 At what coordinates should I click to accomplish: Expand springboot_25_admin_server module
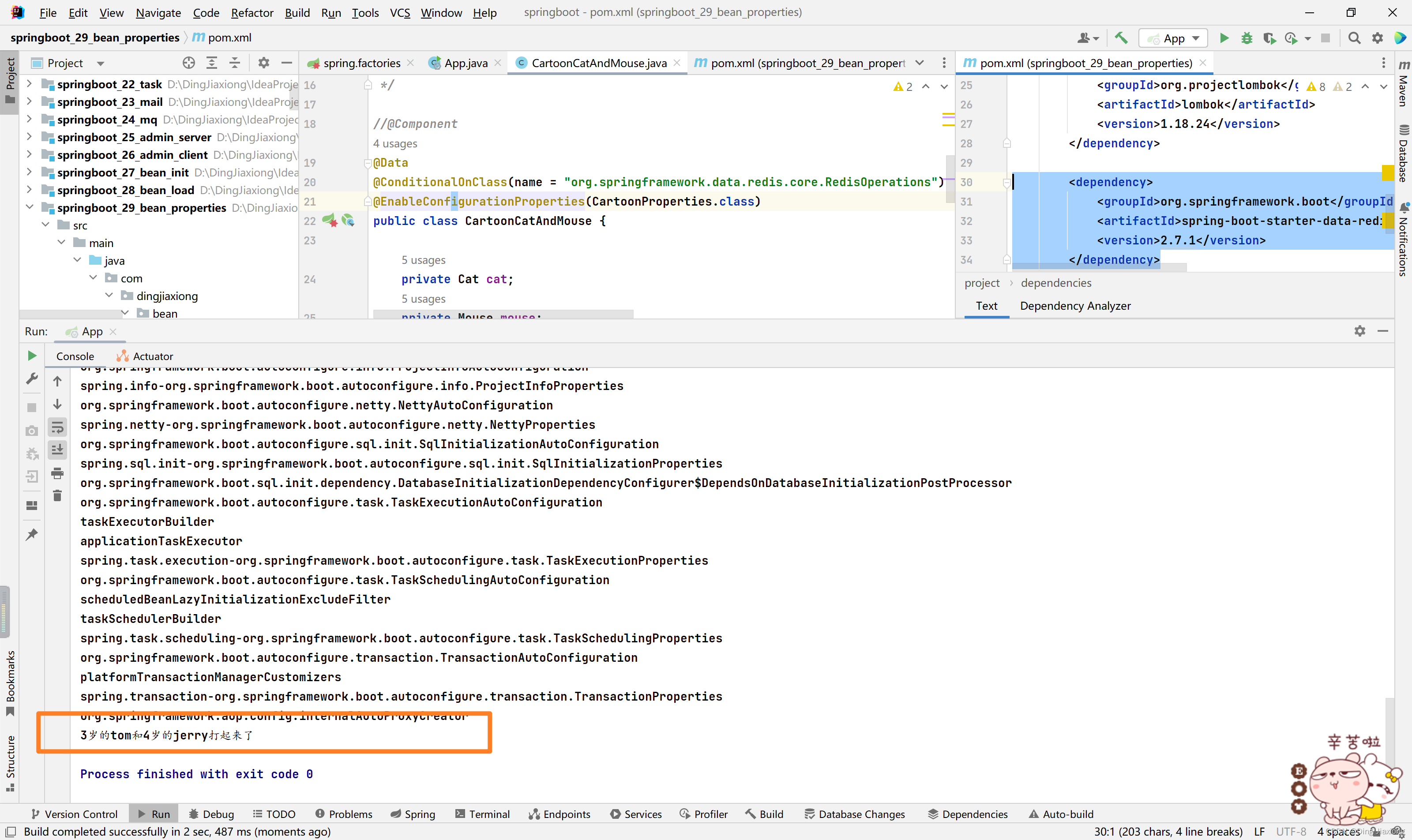pyautogui.click(x=30, y=137)
